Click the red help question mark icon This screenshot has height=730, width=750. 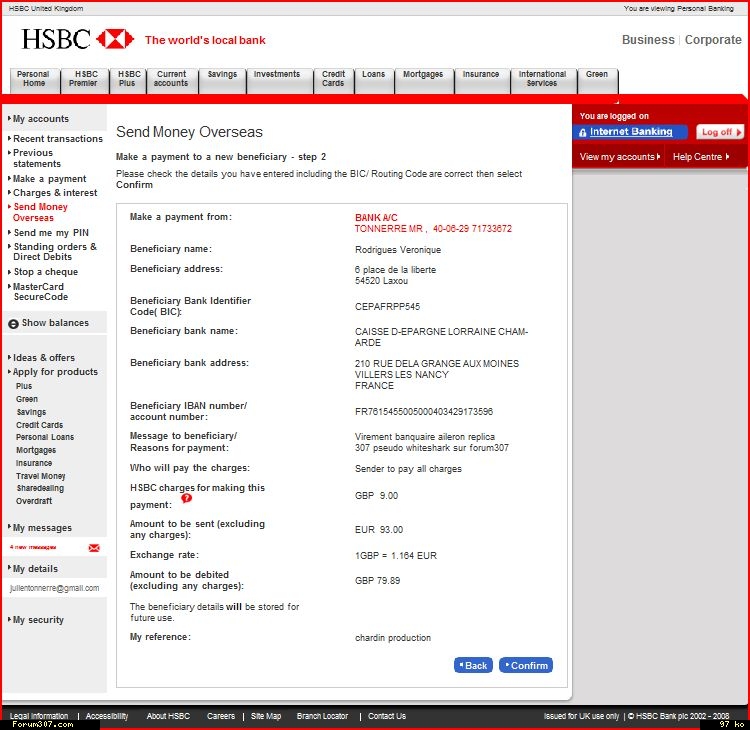pyautogui.click(x=186, y=499)
